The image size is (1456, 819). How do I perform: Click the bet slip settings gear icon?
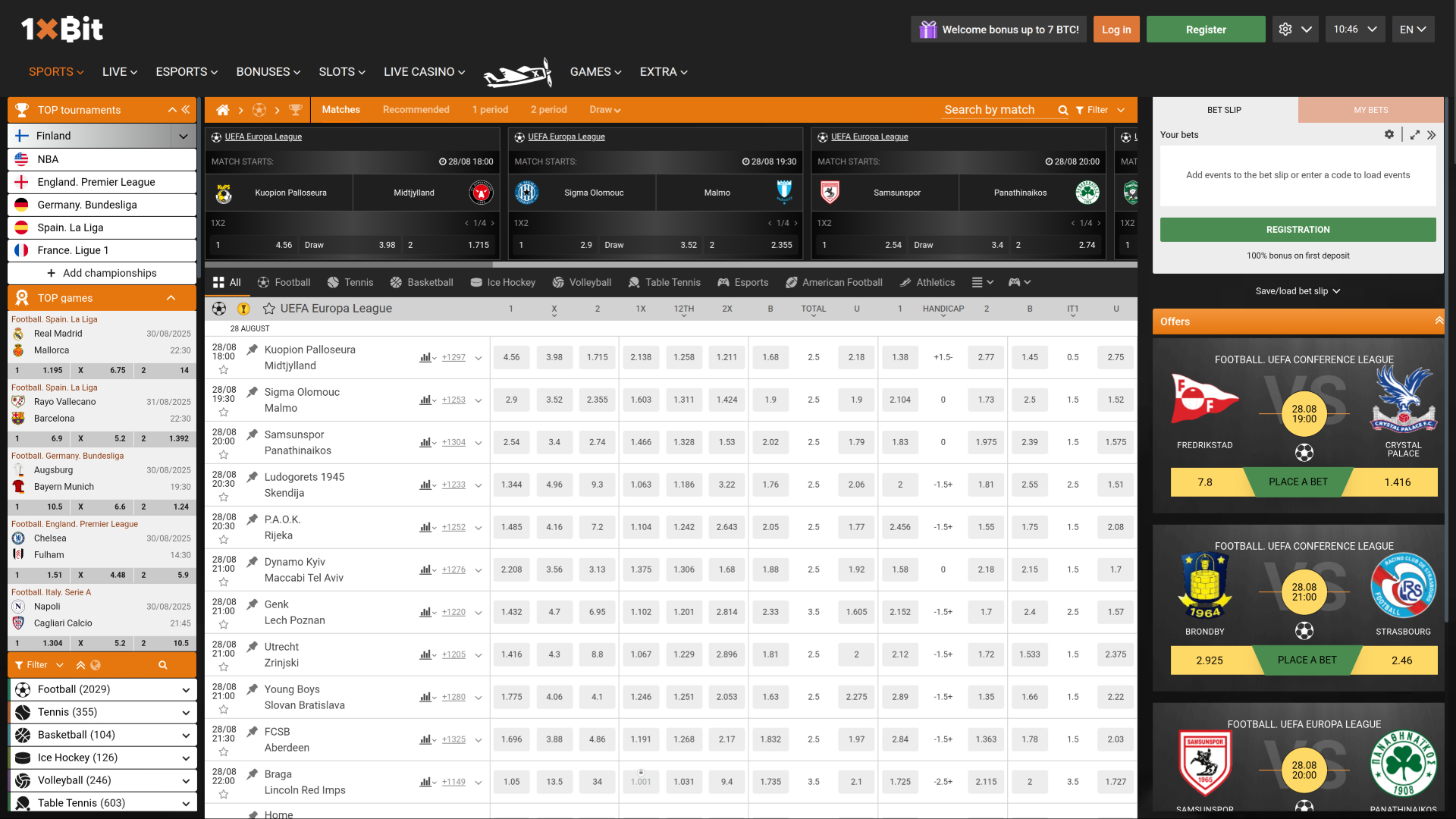1390,134
